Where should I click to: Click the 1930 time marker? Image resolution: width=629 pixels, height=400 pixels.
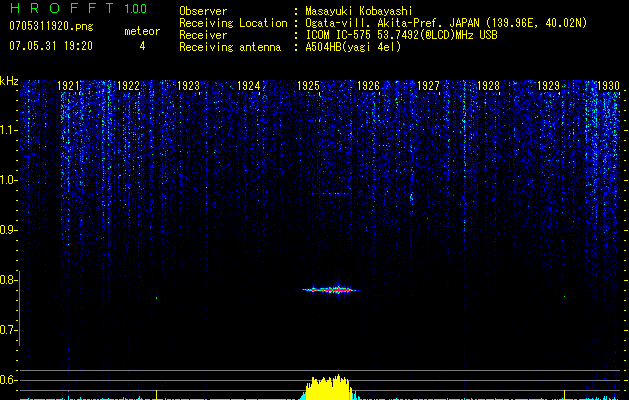(x=608, y=85)
